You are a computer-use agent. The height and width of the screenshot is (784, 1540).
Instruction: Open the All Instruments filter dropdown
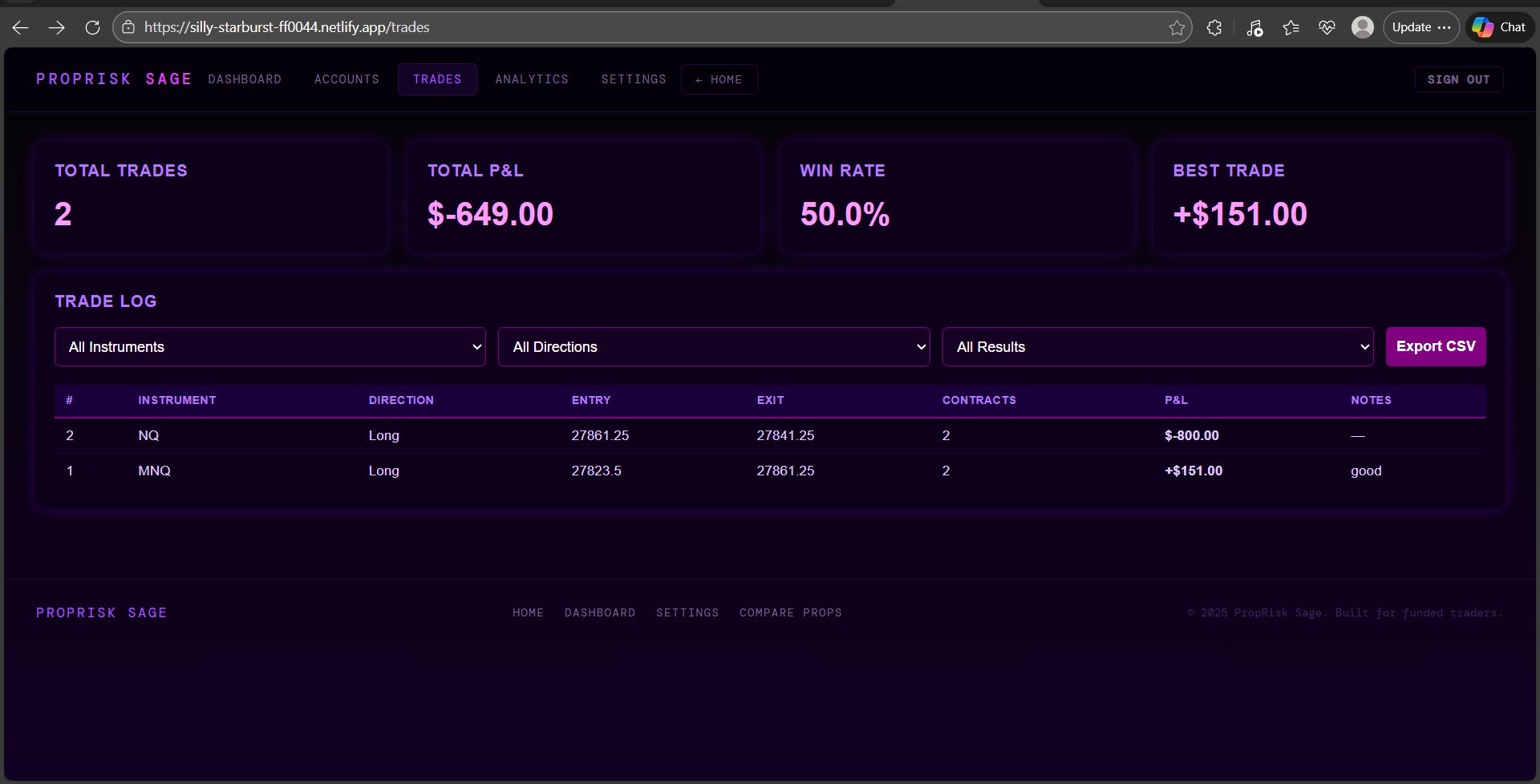point(270,346)
